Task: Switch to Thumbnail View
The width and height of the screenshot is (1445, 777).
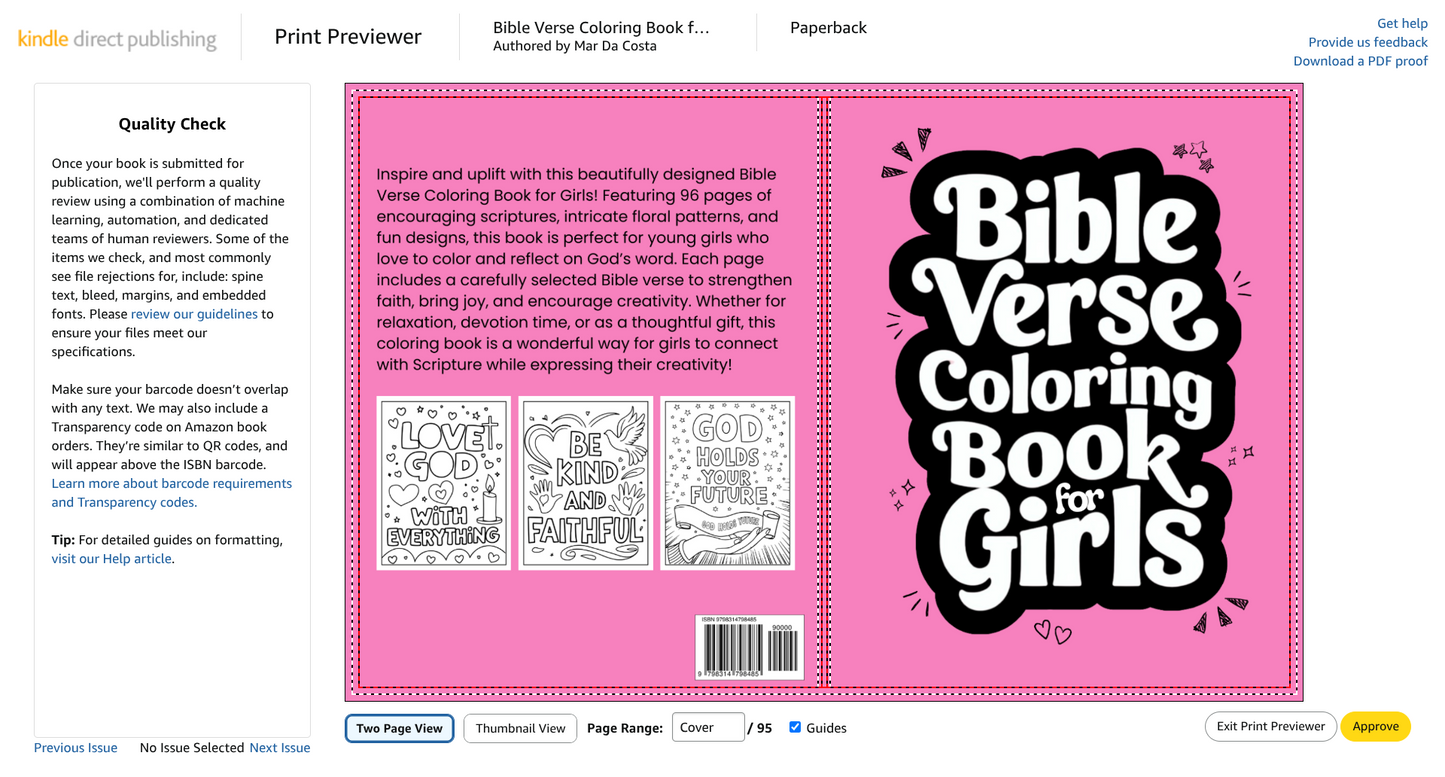Action: point(520,728)
